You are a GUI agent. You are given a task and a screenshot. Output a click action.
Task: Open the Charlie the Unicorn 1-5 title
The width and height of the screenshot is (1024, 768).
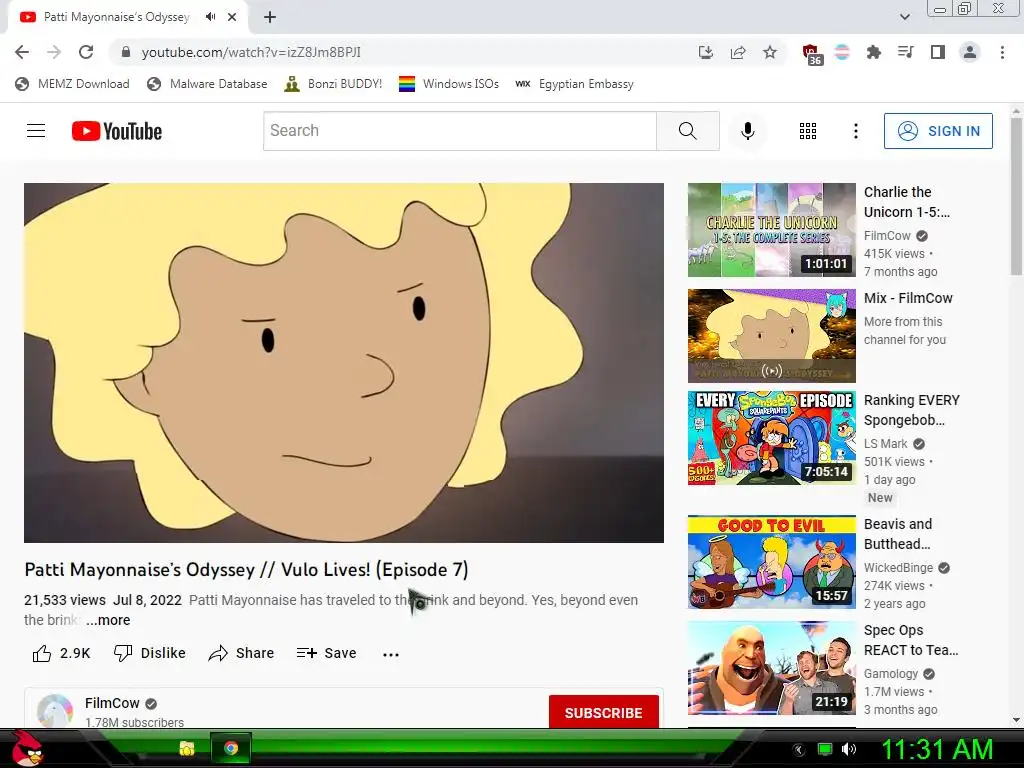[906, 202]
